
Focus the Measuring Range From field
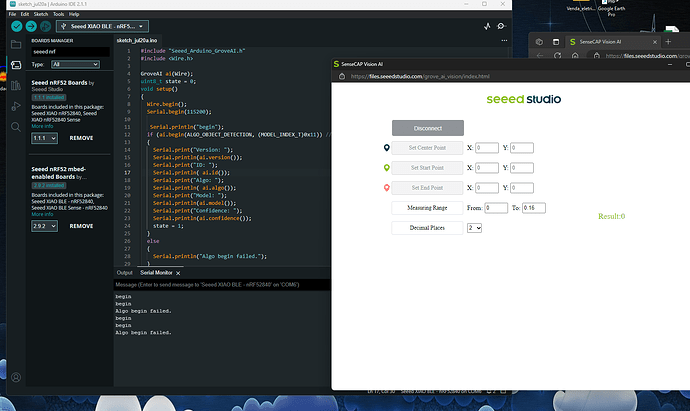[496, 208]
